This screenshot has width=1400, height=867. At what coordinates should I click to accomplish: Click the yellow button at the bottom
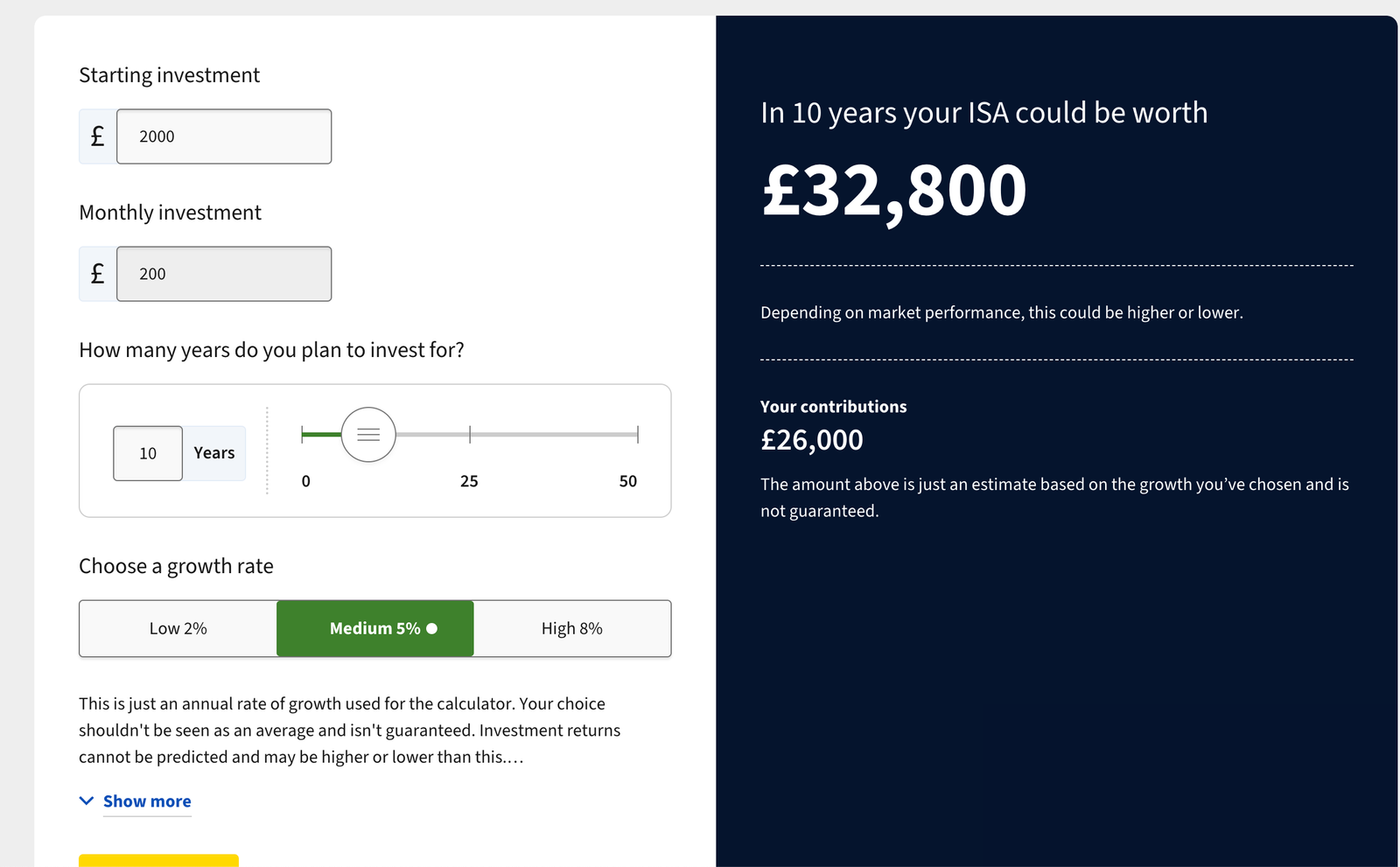point(157,862)
